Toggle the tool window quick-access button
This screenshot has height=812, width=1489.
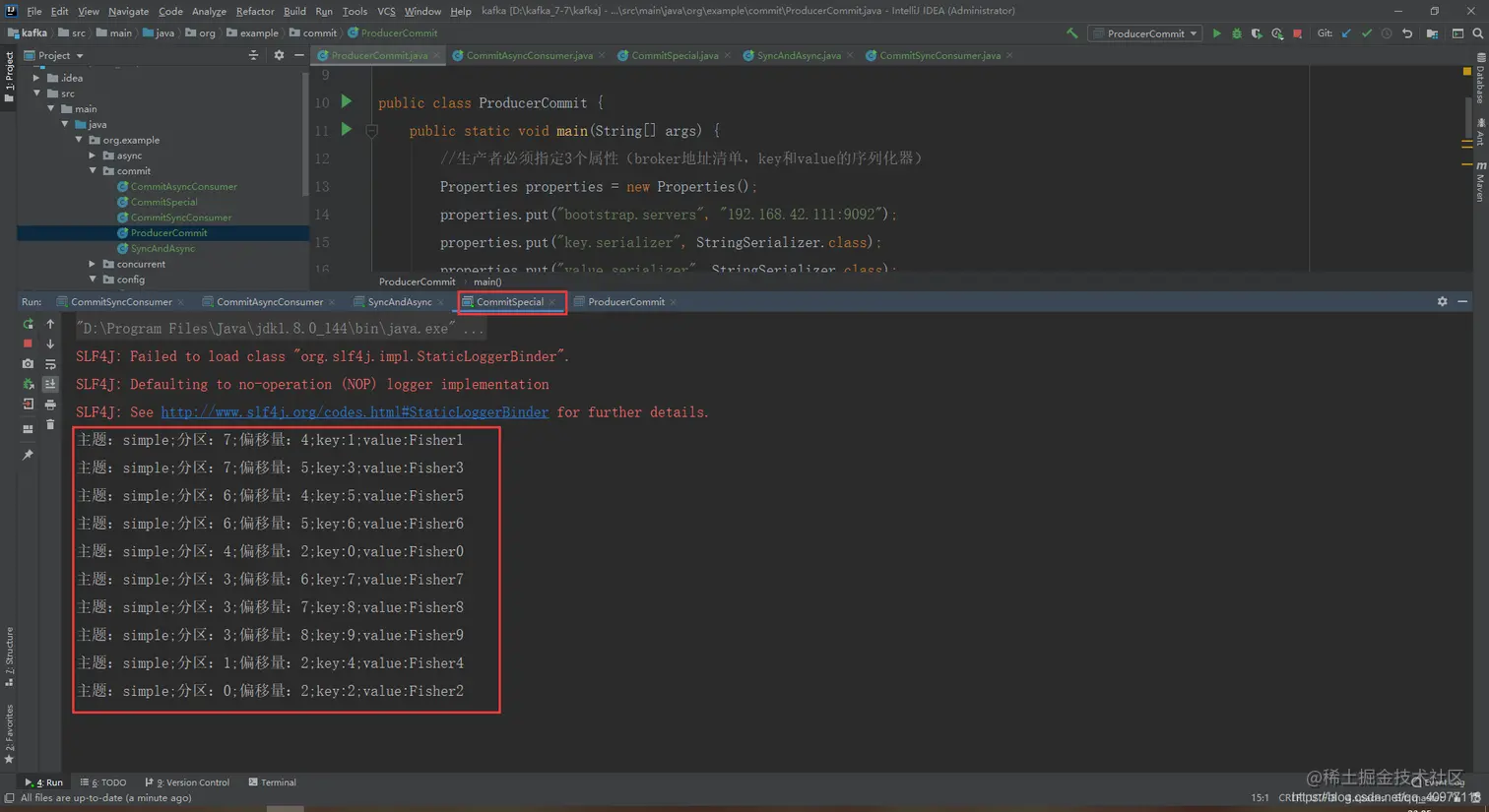9,798
